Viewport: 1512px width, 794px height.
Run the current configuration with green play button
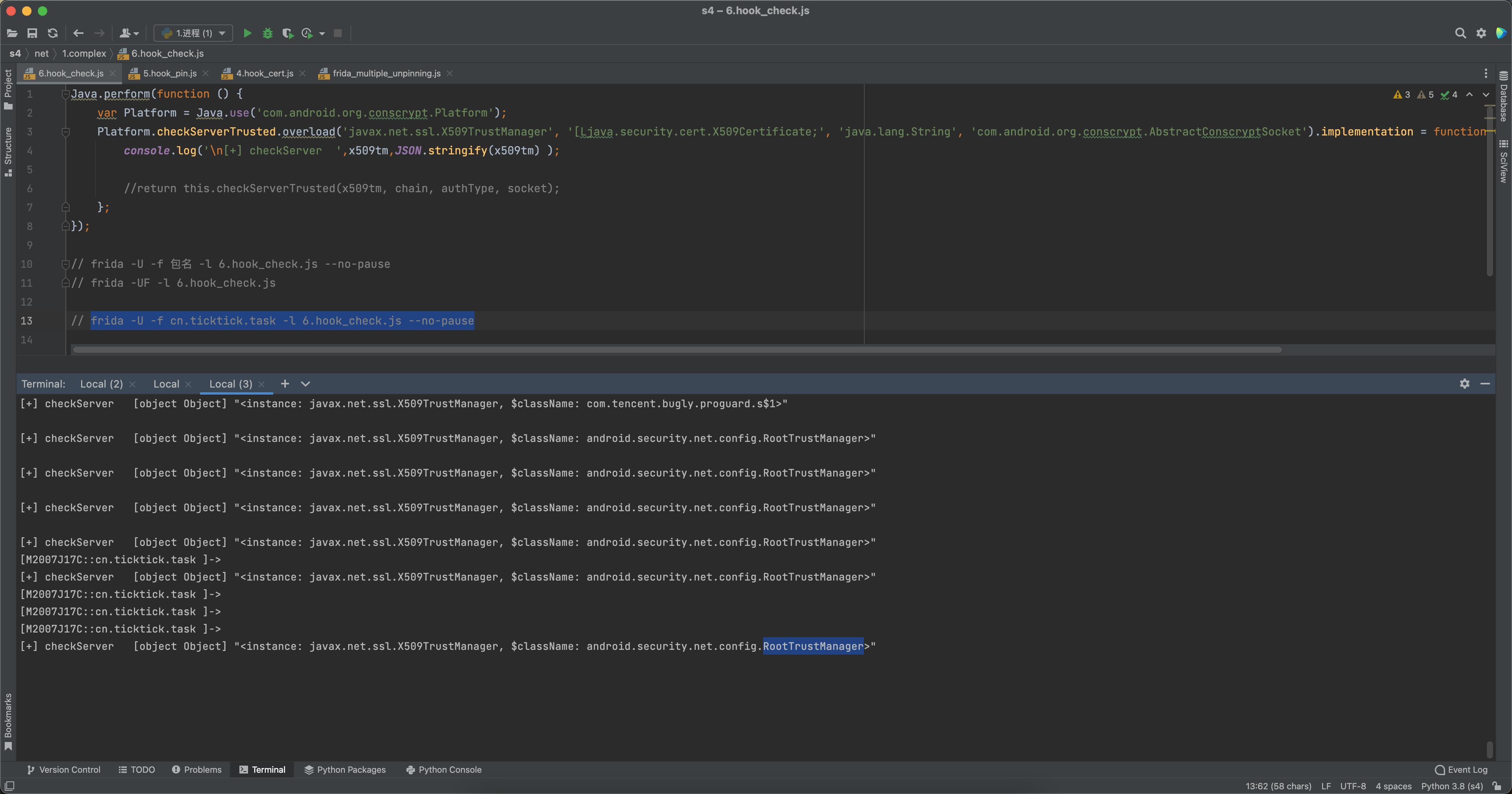(x=248, y=33)
